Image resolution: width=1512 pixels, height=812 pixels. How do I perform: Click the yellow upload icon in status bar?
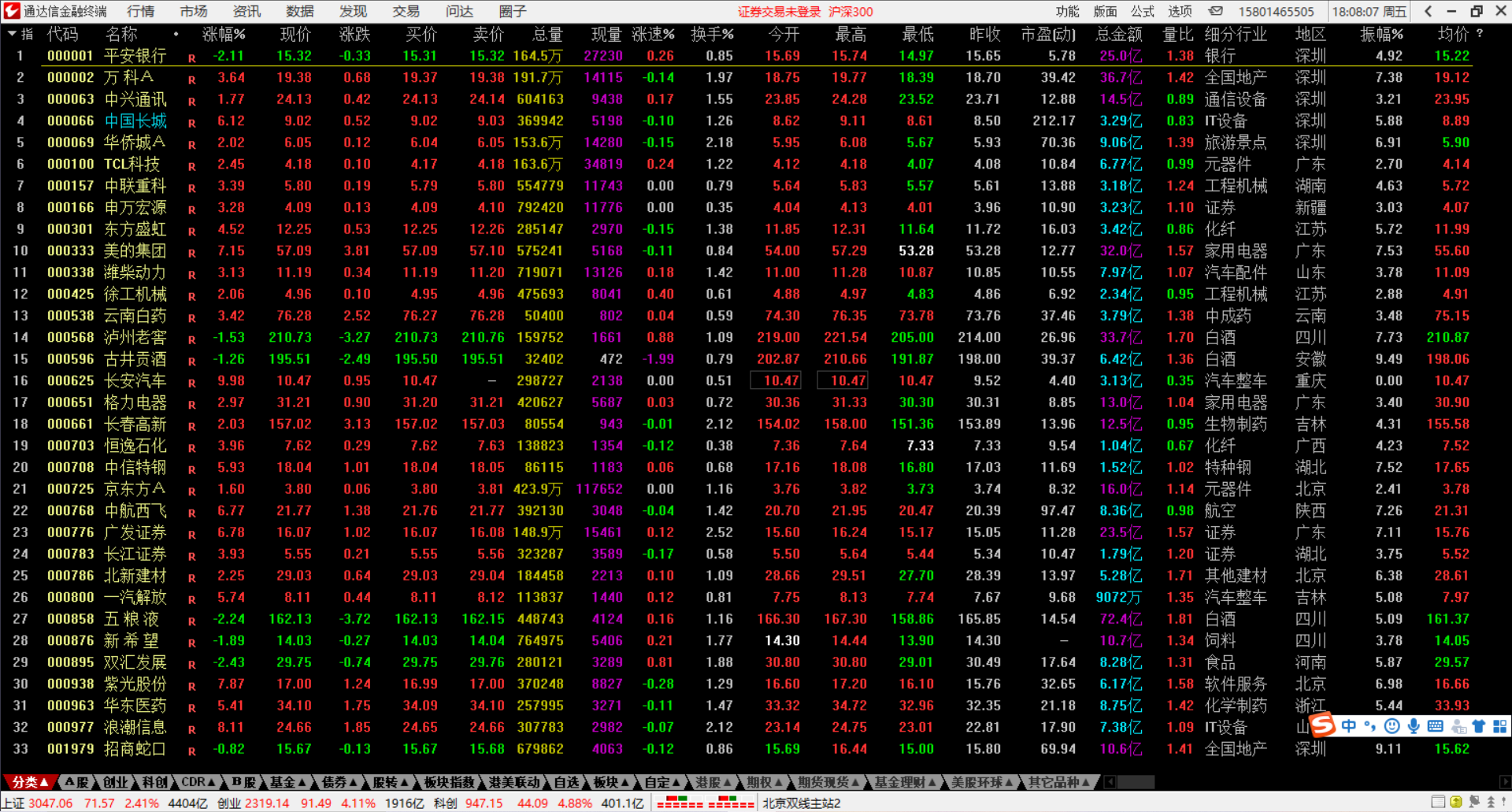[1455, 803]
